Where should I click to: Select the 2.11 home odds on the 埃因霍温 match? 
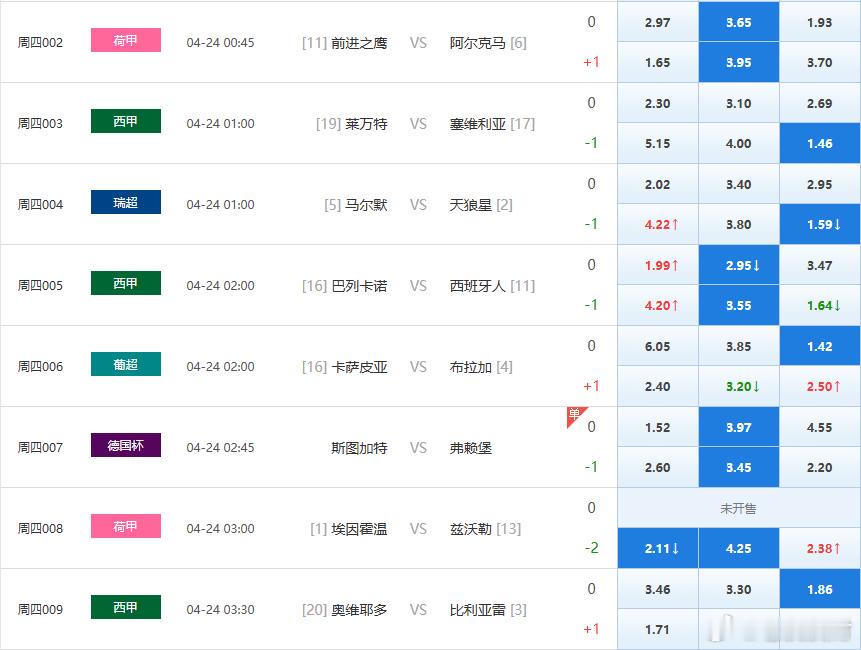point(657,548)
